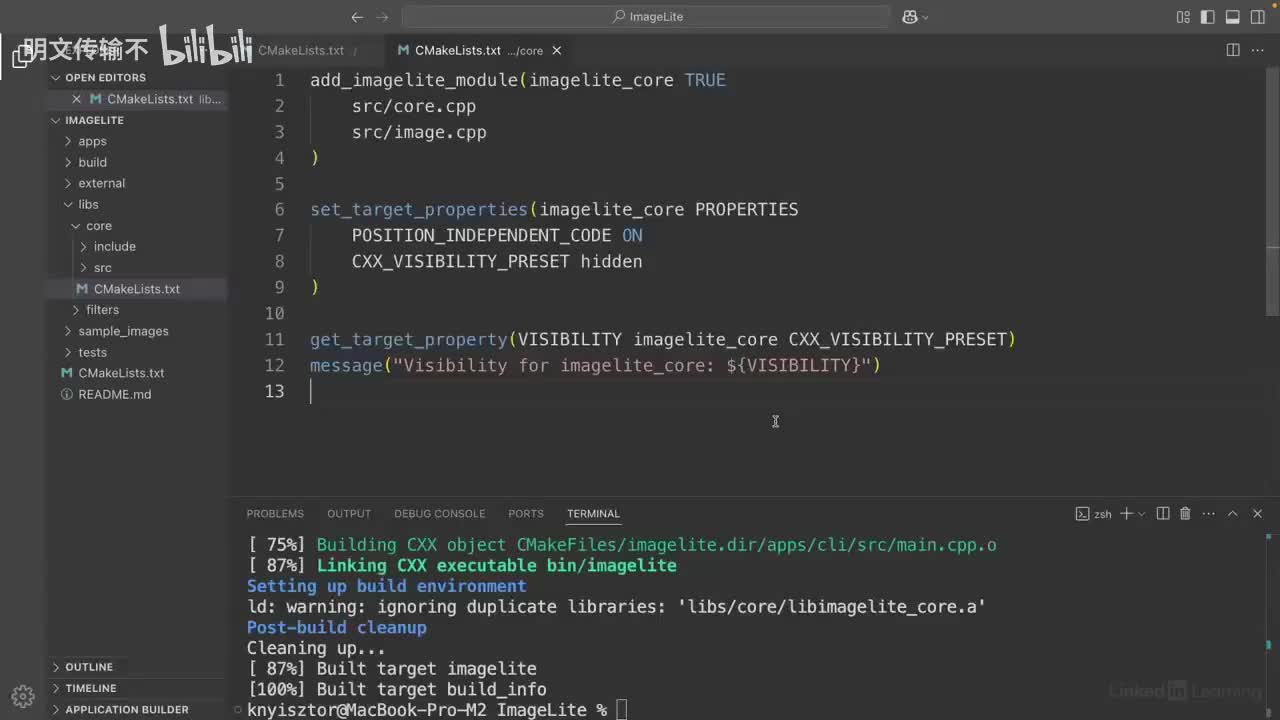Click the editor vertical scrollbar
1280x720 pixels.
tap(1273, 190)
